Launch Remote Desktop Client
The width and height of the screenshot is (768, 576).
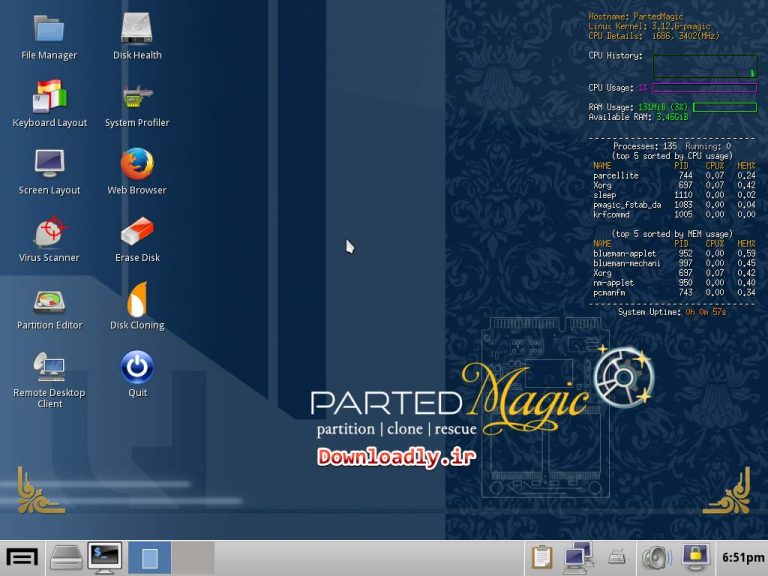point(49,367)
